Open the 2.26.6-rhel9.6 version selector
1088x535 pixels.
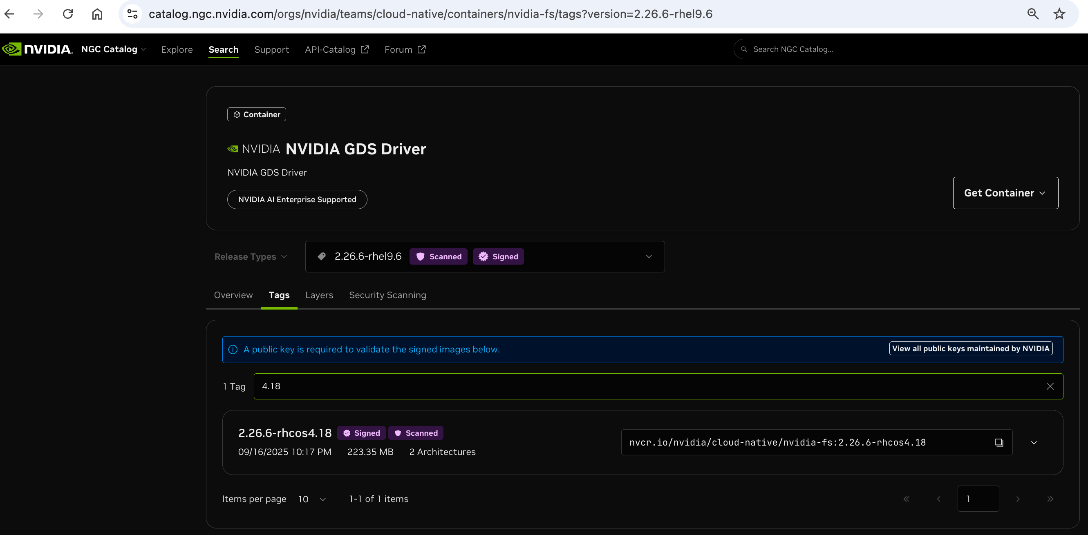tap(484, 257)
